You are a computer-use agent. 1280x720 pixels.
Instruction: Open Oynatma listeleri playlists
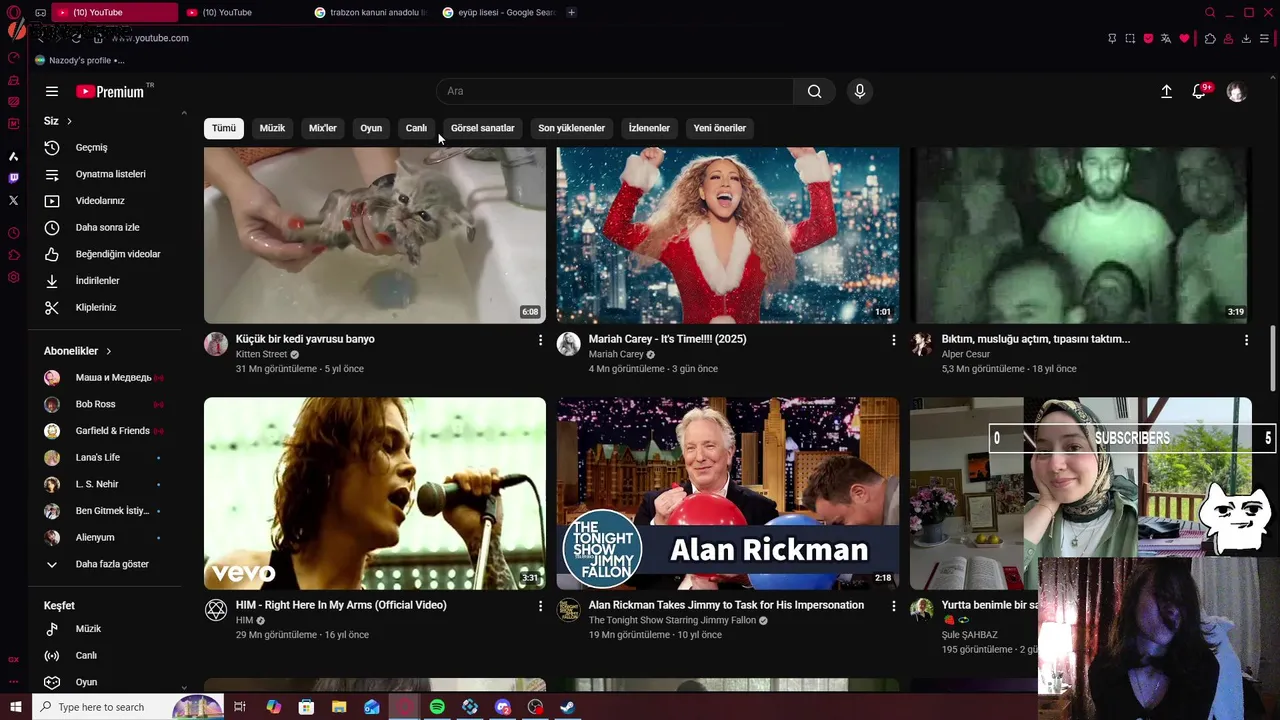(108, 174)
